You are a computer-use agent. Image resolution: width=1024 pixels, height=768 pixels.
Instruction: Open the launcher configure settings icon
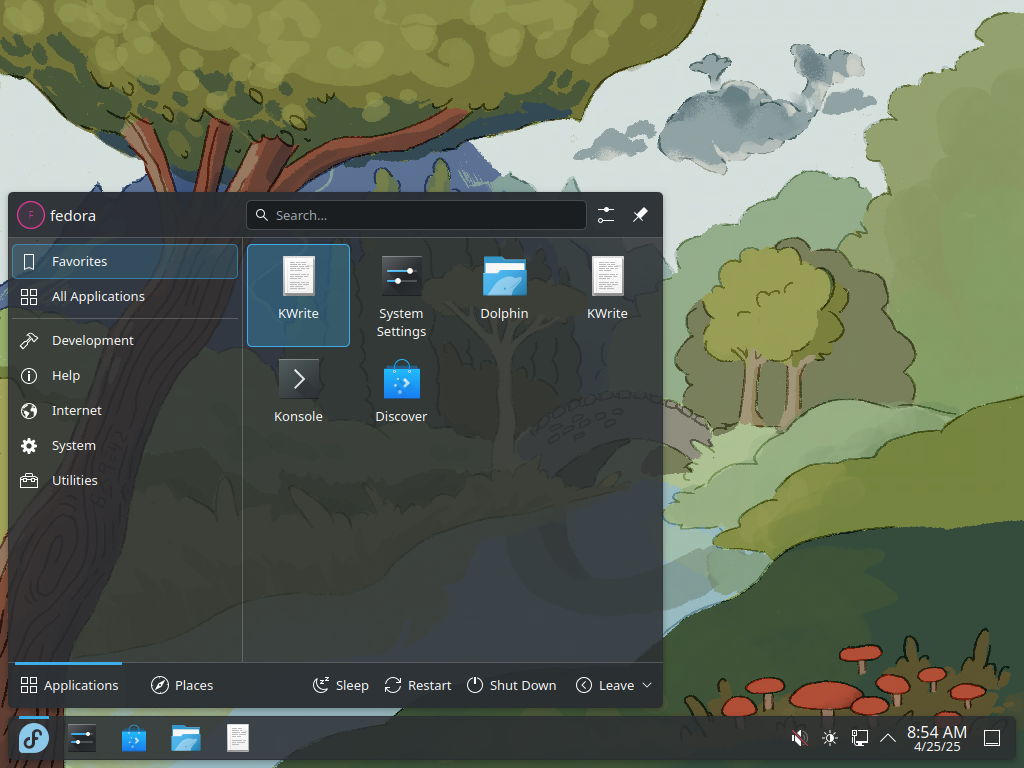[x=606, y=215]
